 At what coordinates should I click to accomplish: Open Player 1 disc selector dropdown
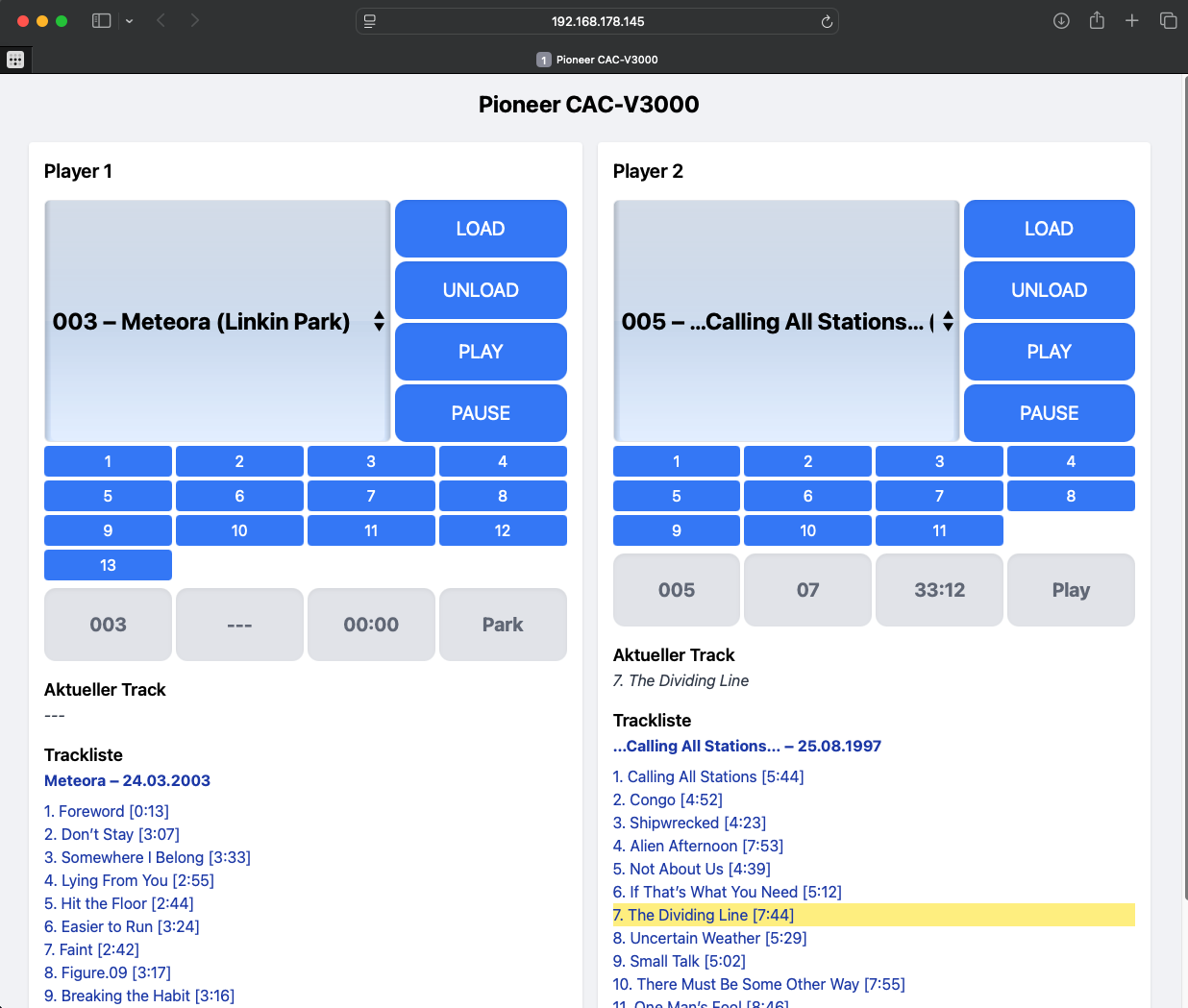217,321
